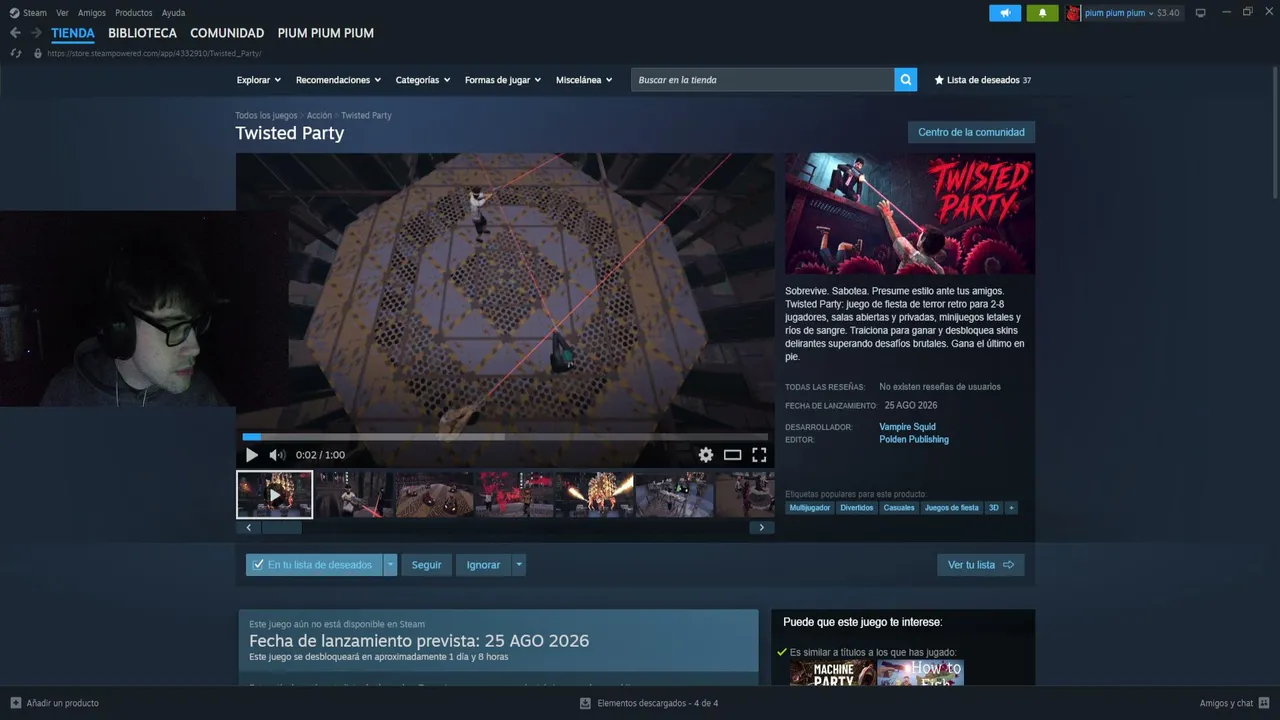Open the Categorías dropdown
This screenshot has height=720, width=1280.
click(x=423, y=80)
